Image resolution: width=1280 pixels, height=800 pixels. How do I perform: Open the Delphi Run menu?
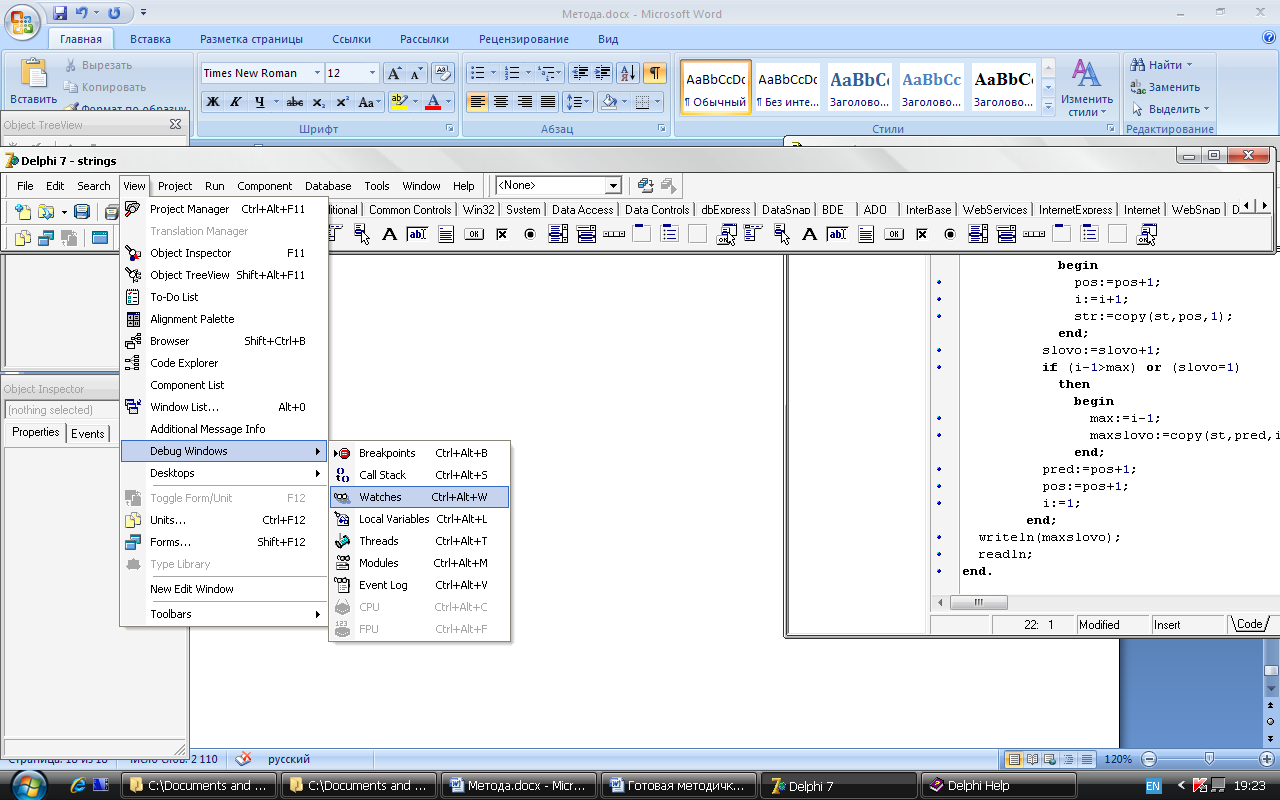pyautogui.click(x=215, y=186)
